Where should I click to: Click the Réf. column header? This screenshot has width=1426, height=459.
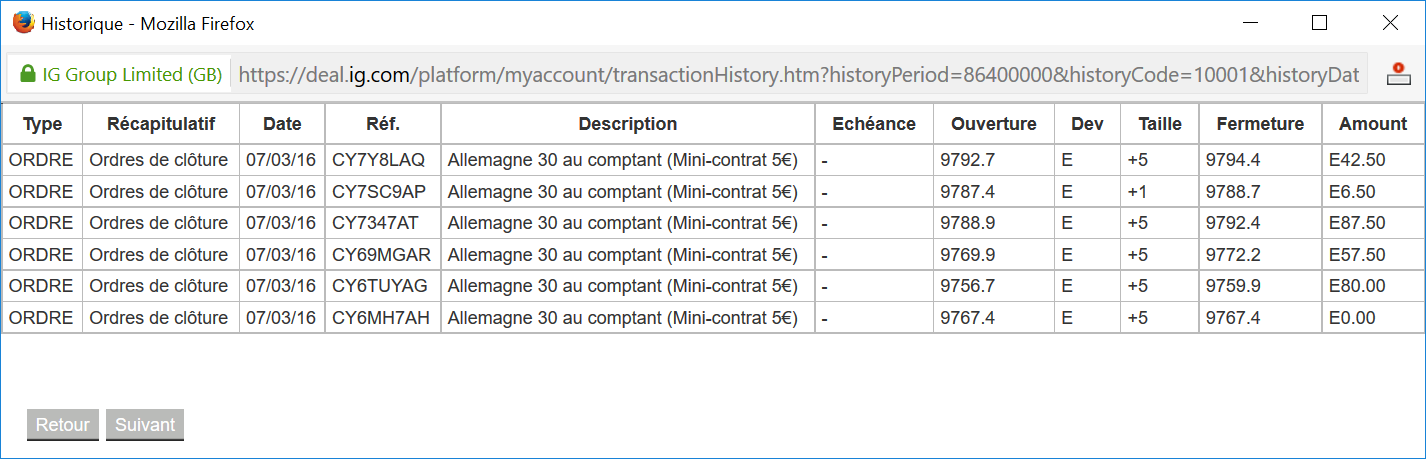point(382,124)
